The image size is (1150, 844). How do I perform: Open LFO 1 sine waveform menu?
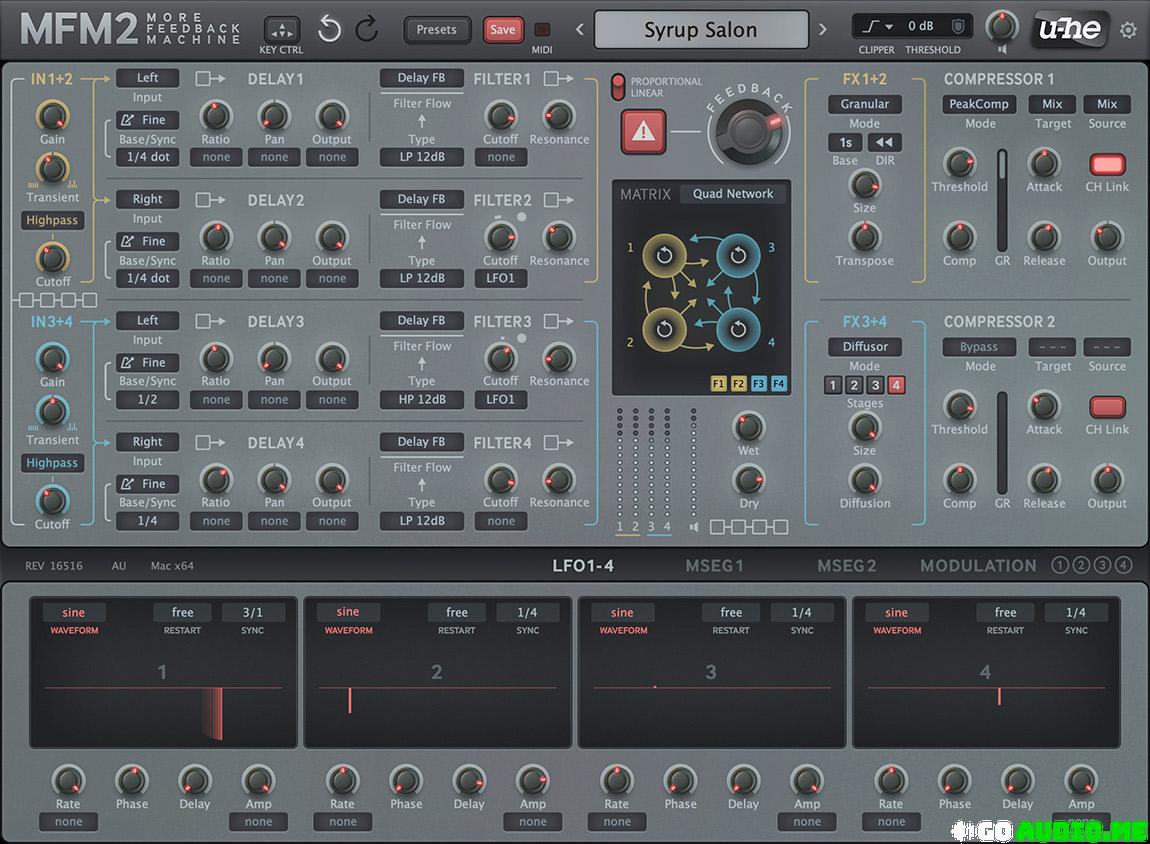[x=73, y=612]
